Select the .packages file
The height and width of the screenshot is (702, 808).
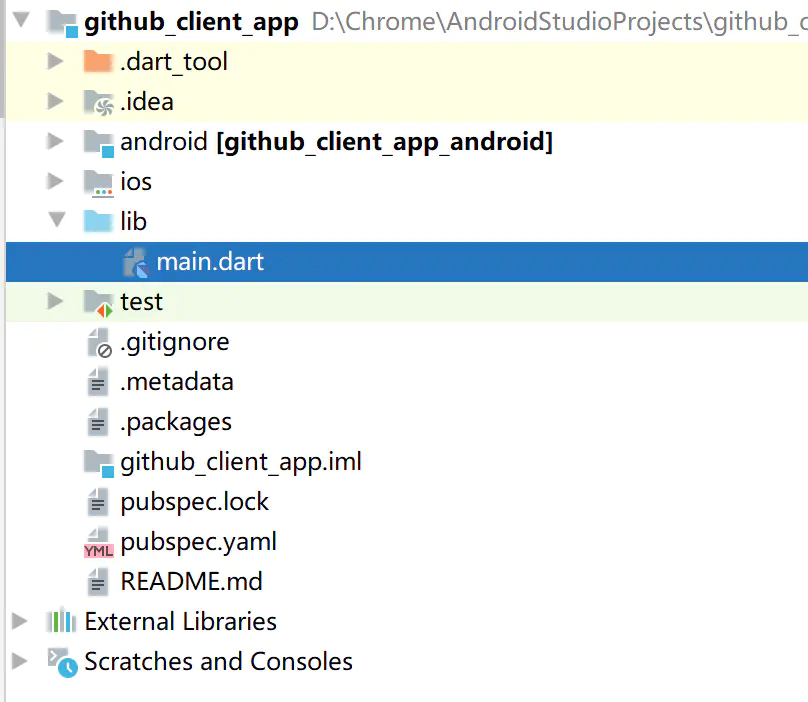point(175,422)
